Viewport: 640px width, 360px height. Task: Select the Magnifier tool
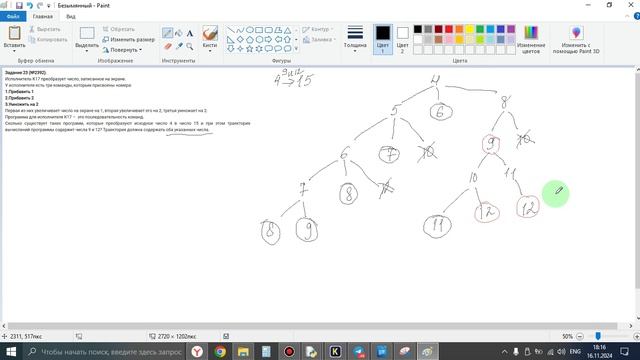(190, 47)
